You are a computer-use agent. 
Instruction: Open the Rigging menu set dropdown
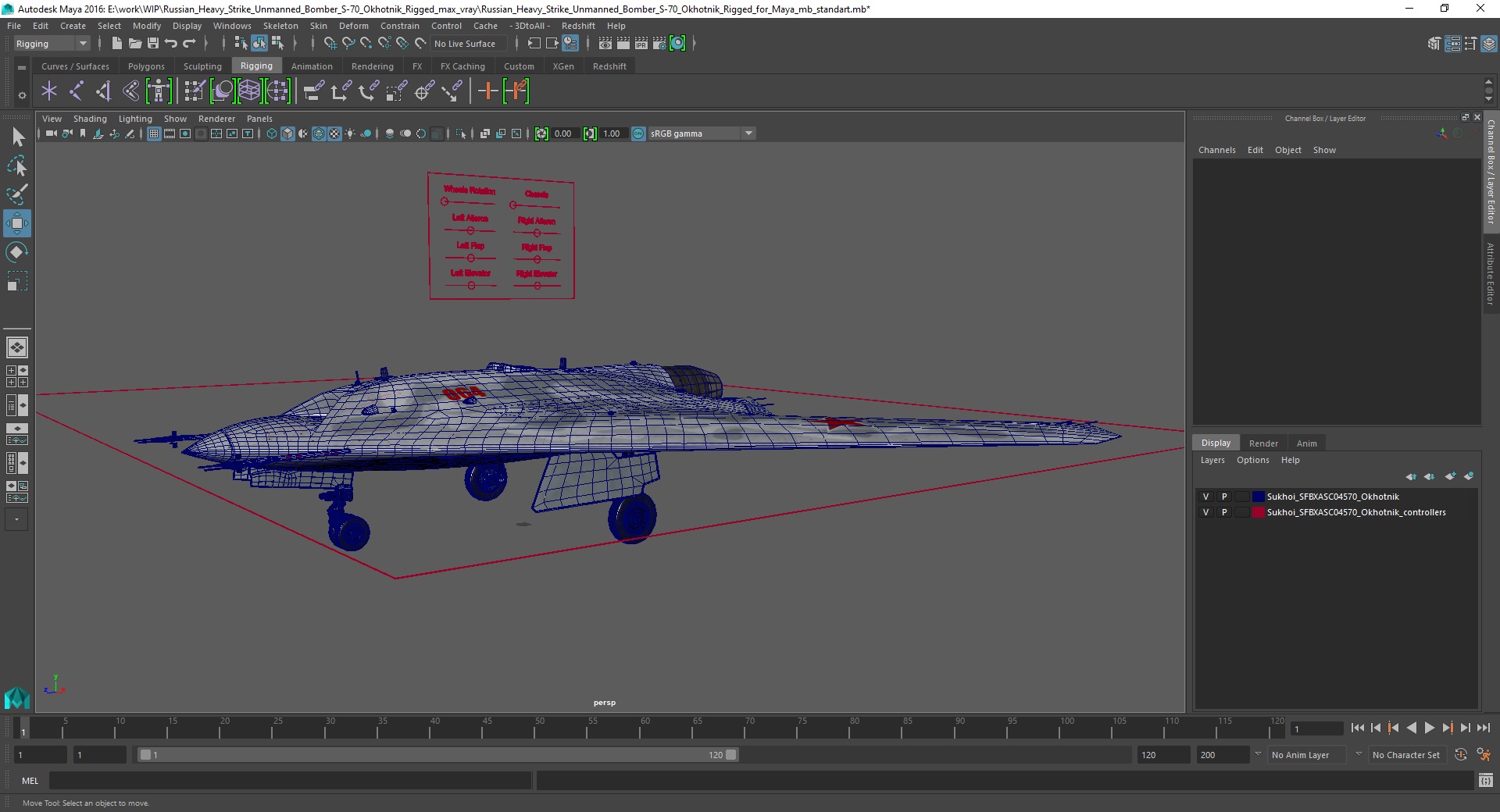[51, 44]
